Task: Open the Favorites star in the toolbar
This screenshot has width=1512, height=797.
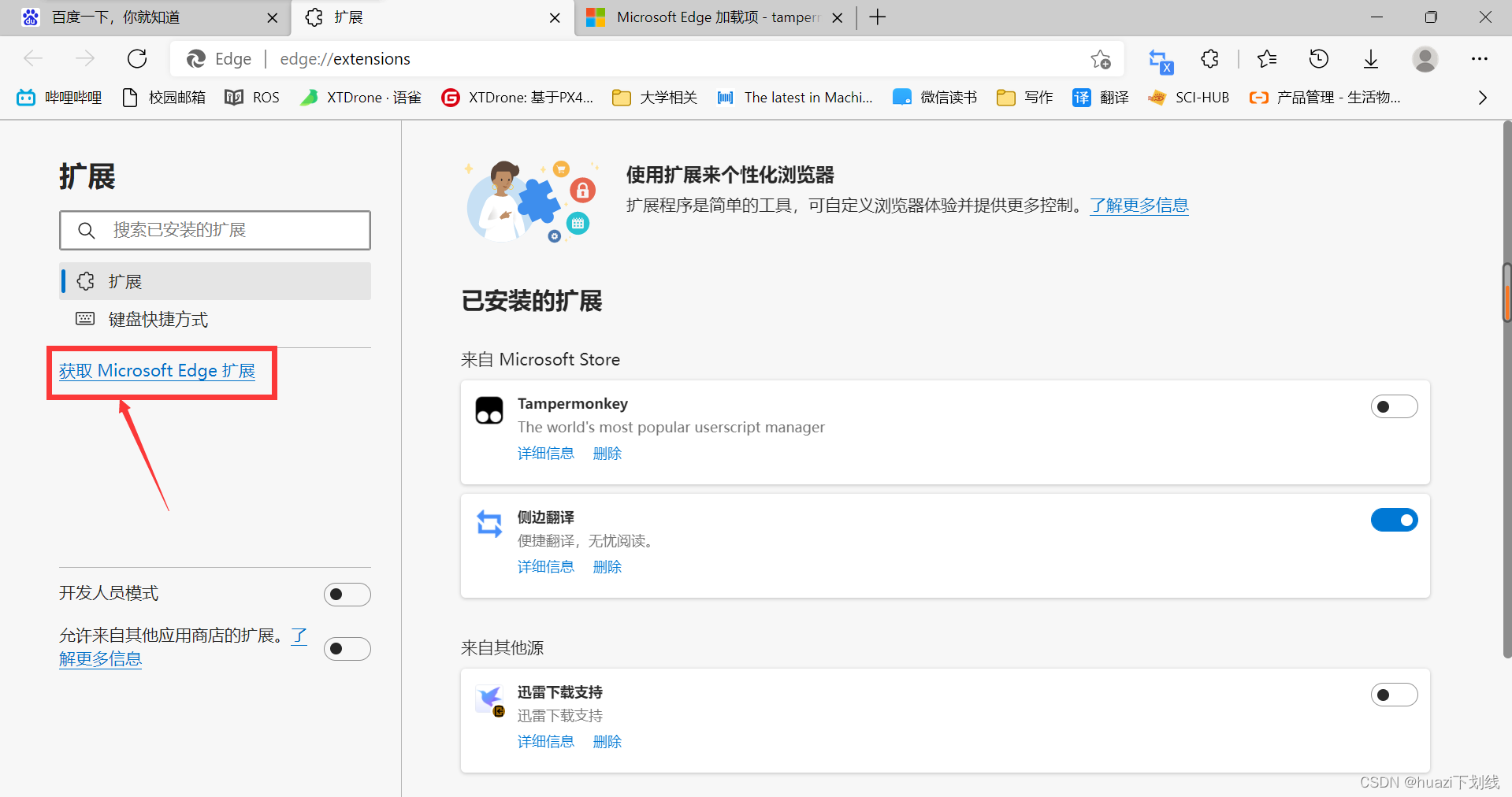Action: [1266, 59]
